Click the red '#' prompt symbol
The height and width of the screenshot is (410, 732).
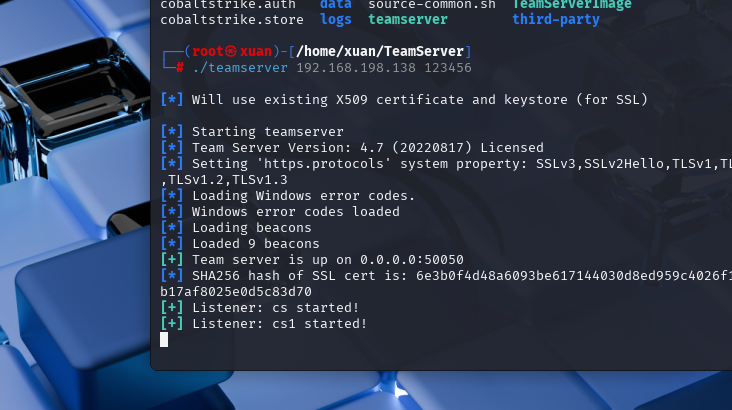point(180,68)
